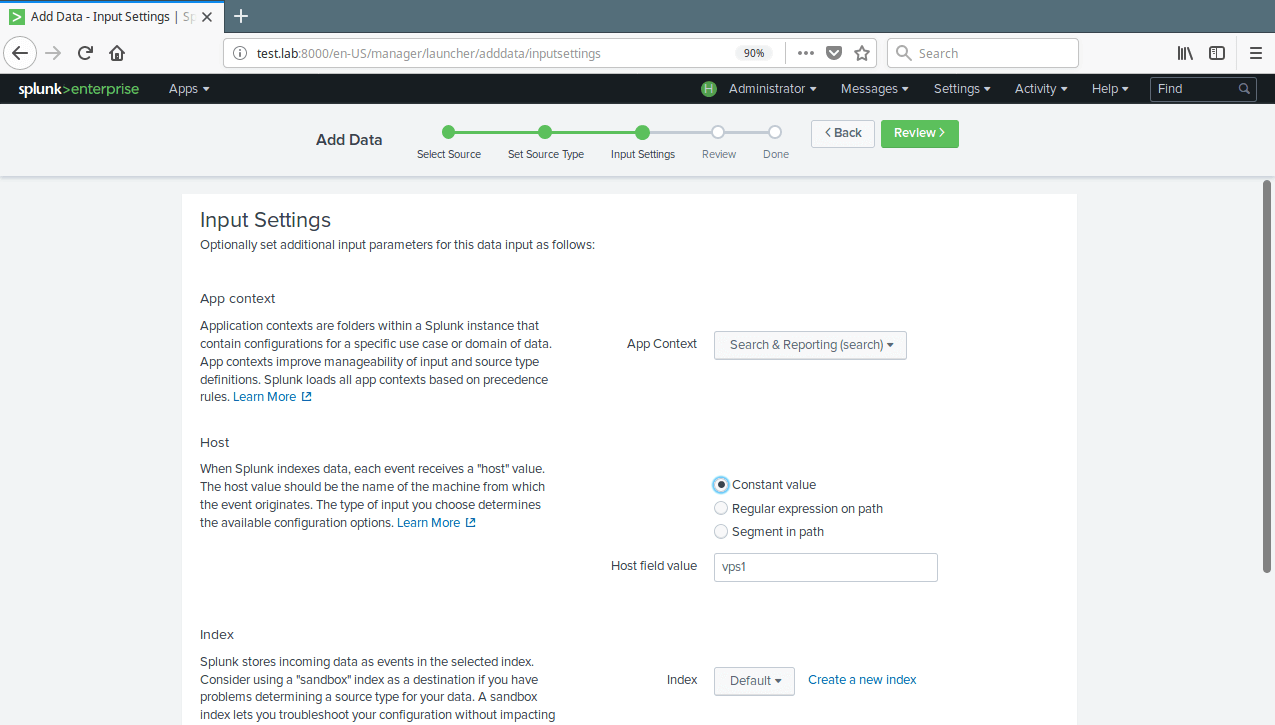Choose Regular expression on path option
The width and height of the screenshot is (1275, 725).
click(x=721, y=509)
